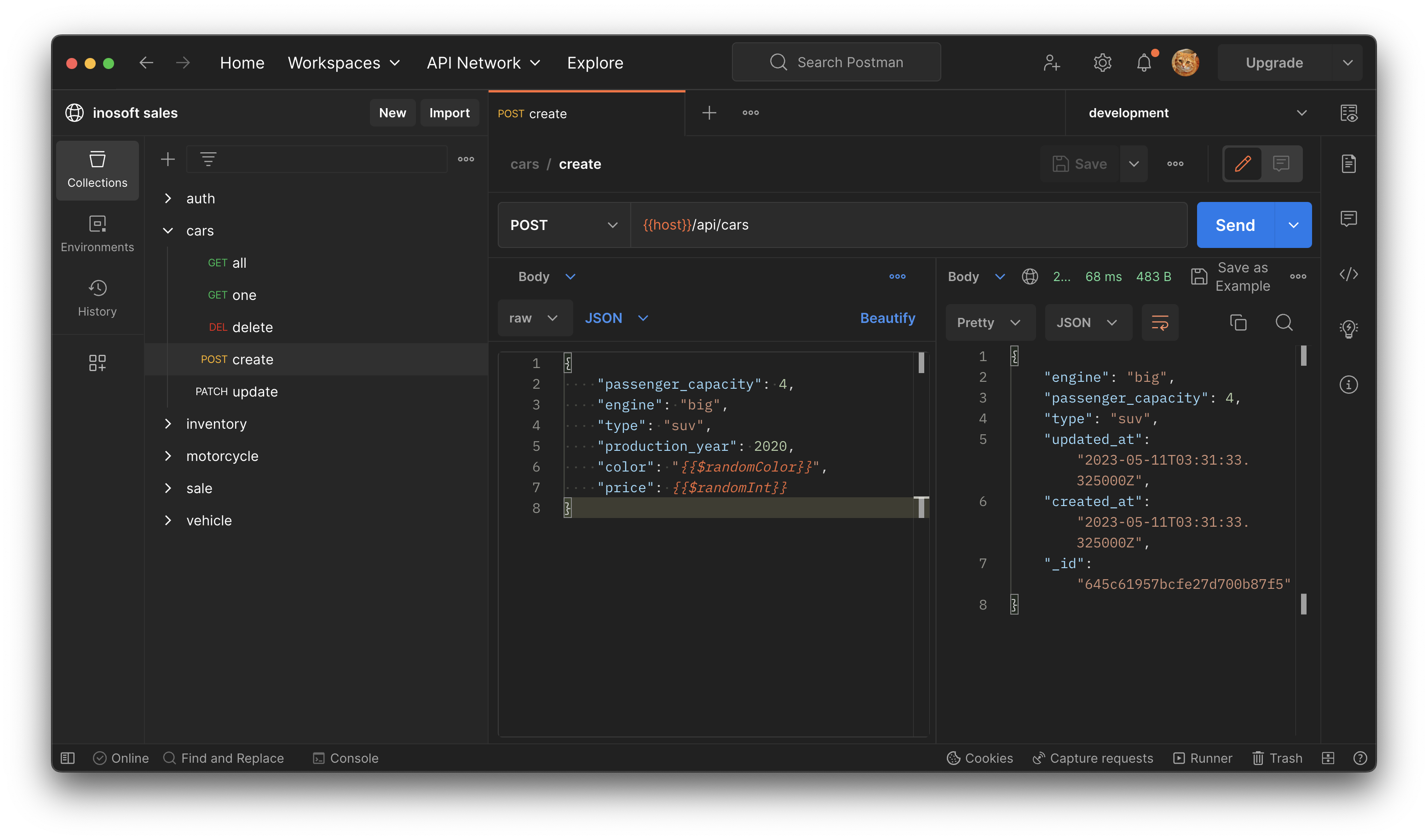The image size is (1428, 840).
Task: Open tab options ellipsis next to new tab
Action: (x=751, y=113)
